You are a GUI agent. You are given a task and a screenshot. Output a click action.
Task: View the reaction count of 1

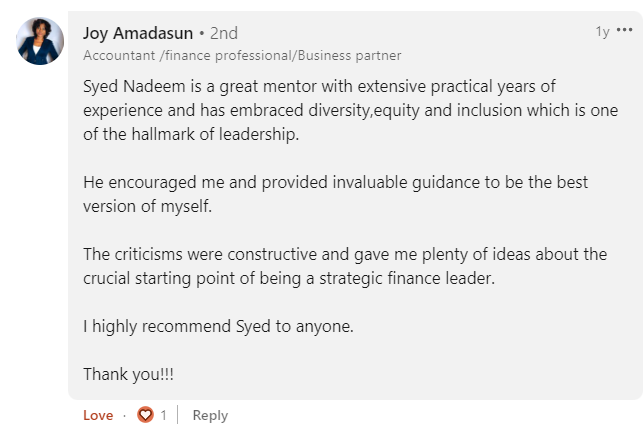click(x=163, y=415)
